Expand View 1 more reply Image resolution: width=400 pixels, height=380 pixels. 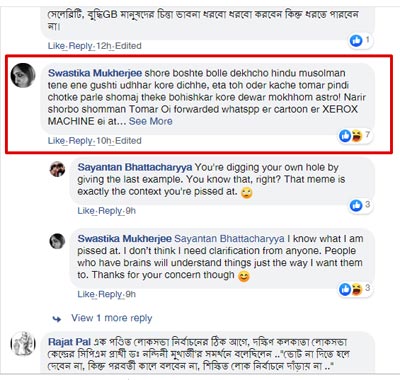tap(112, 318)
